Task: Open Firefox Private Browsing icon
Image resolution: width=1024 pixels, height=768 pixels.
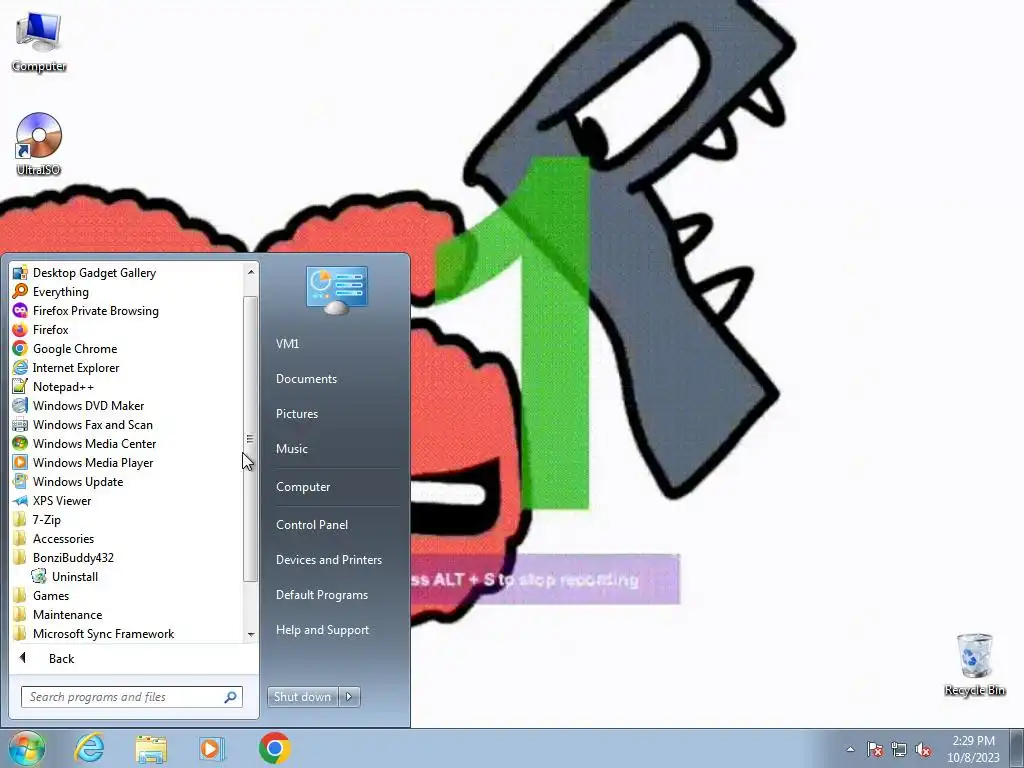Action: click(20, 311)
